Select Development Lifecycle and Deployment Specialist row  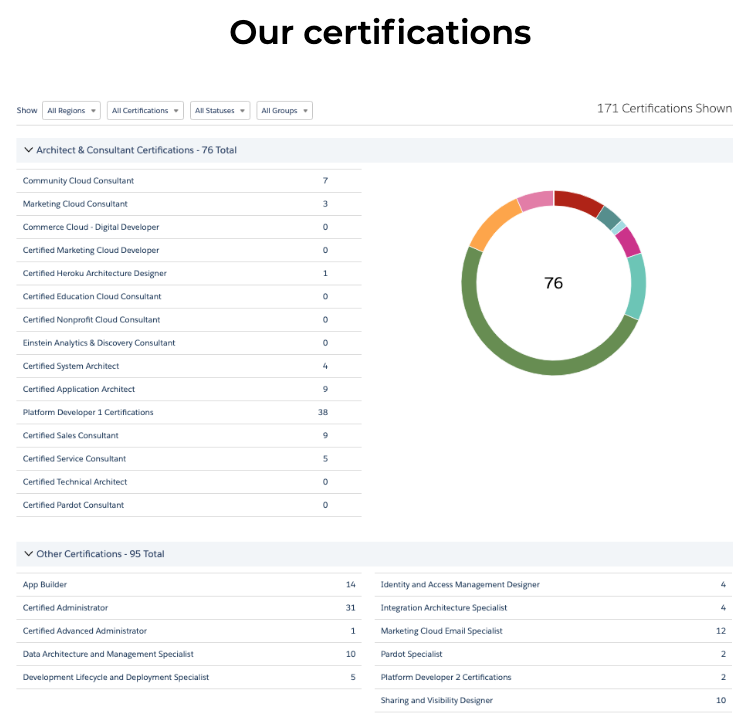(x=189, y=677)
